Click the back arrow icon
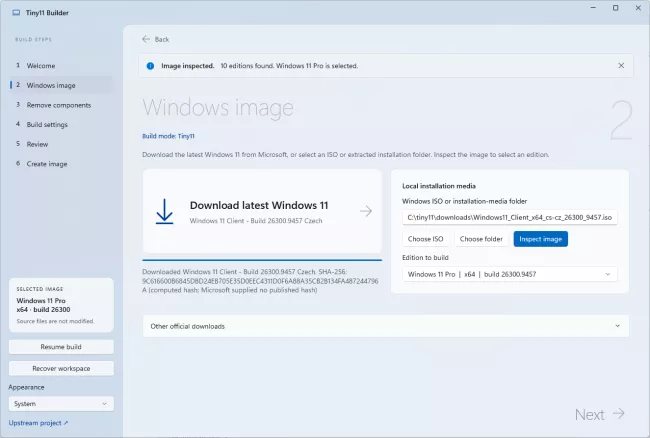 click(146, 39)
